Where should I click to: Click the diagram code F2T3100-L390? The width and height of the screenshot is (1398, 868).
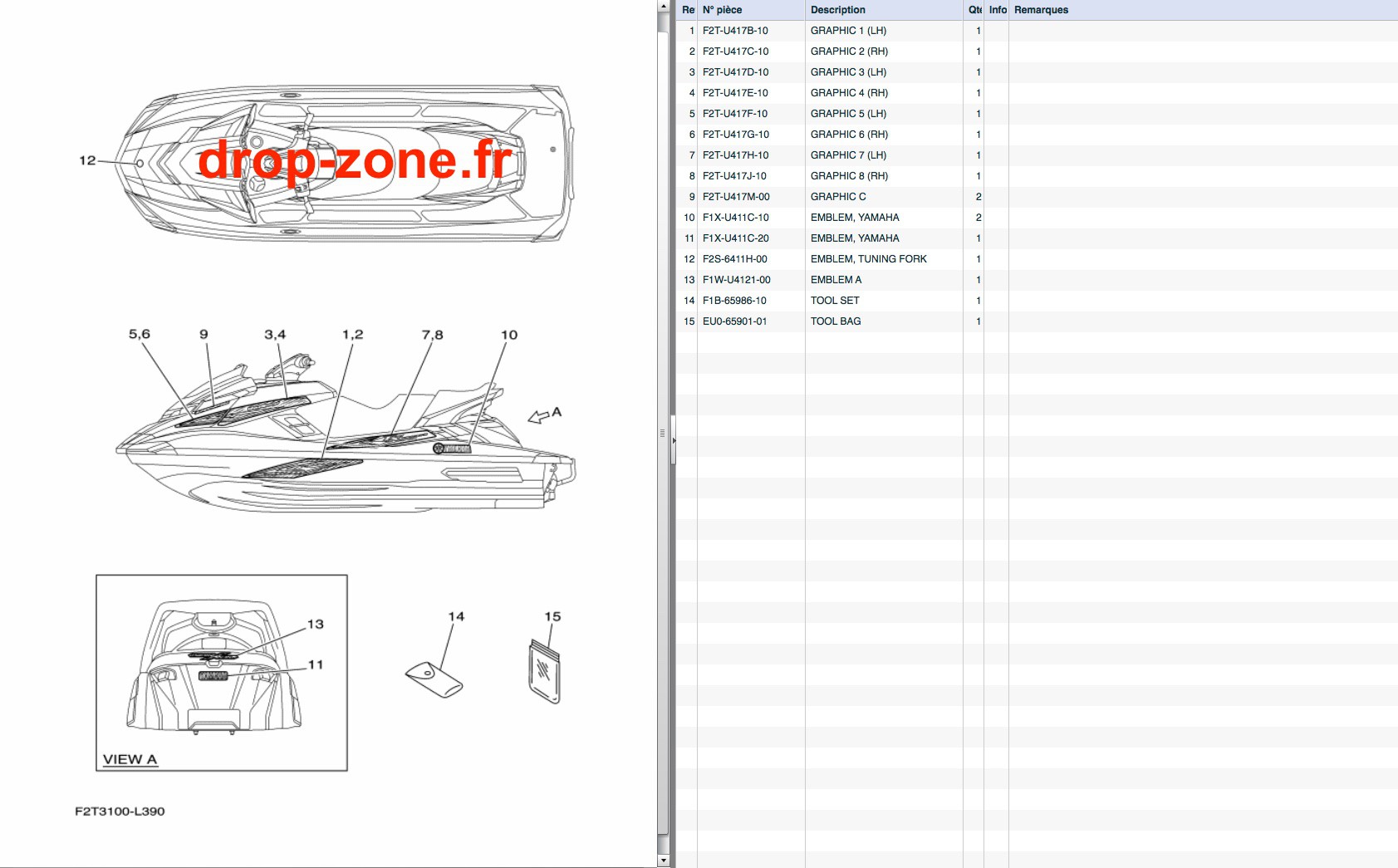(120, 812)
